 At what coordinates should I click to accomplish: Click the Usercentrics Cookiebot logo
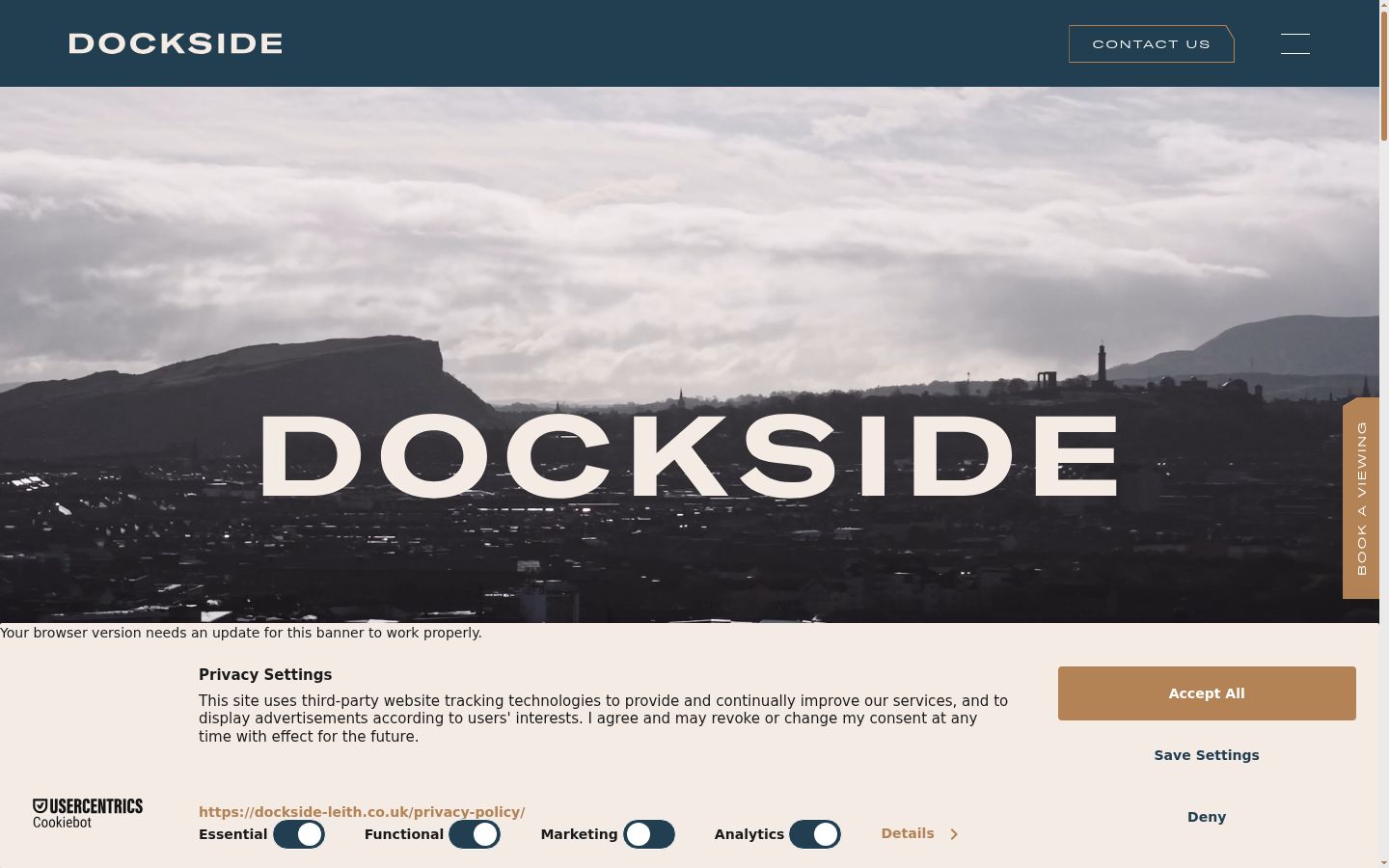pyautogui.click(x=88, y=813)
